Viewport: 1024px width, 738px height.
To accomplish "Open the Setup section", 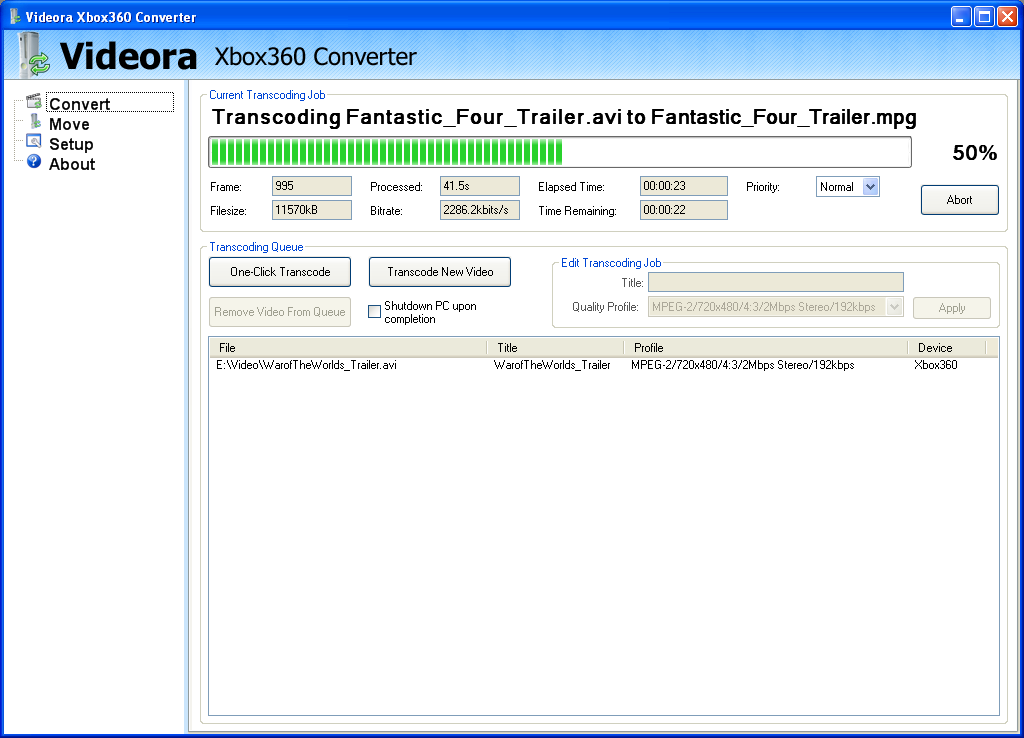I will click(x=71, y=144).
